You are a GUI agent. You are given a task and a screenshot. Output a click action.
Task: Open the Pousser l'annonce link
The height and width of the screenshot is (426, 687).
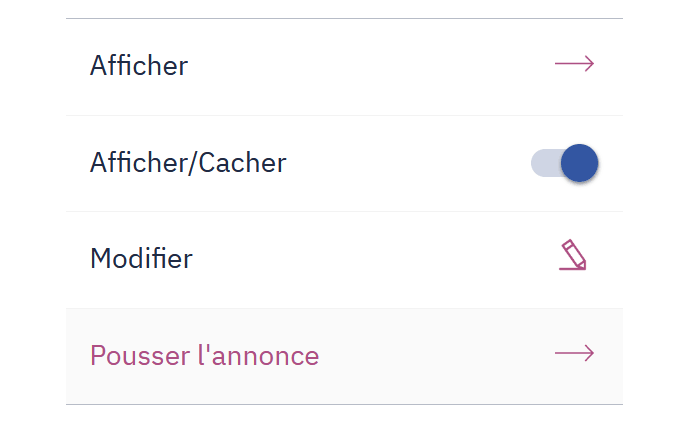tap(205, 355)
